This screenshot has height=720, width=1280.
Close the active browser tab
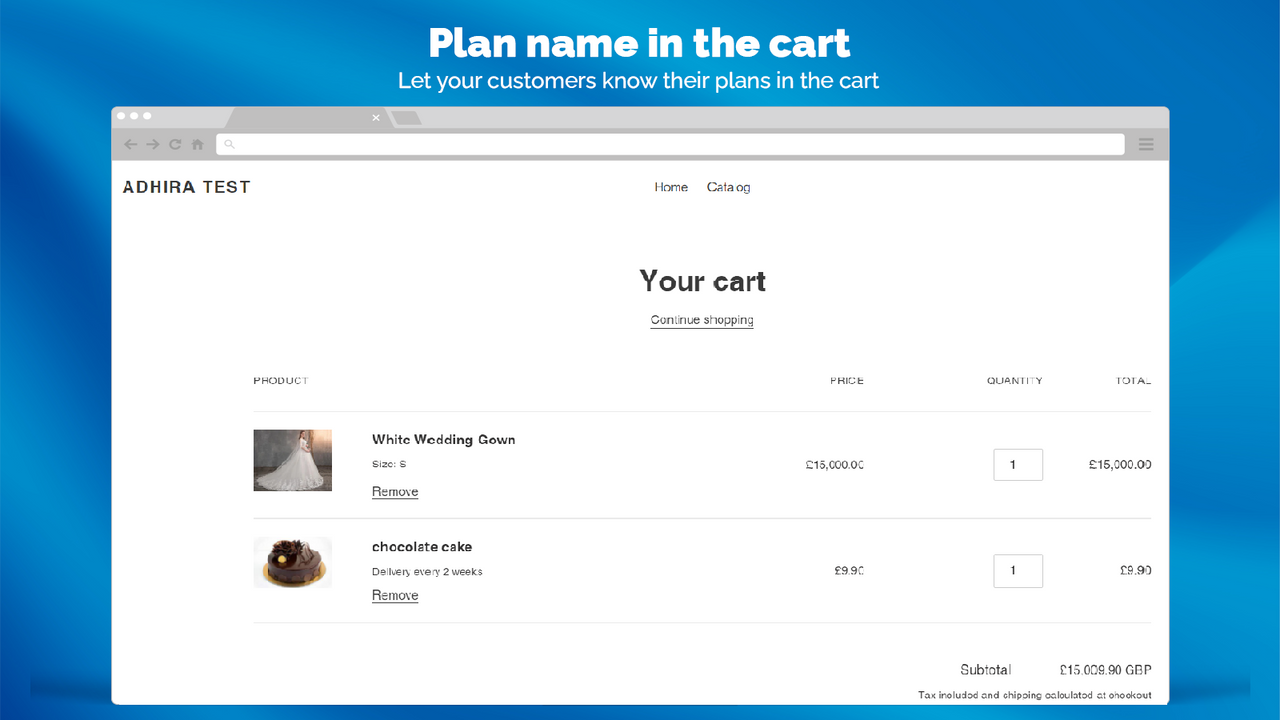click(x=375, y=117)
